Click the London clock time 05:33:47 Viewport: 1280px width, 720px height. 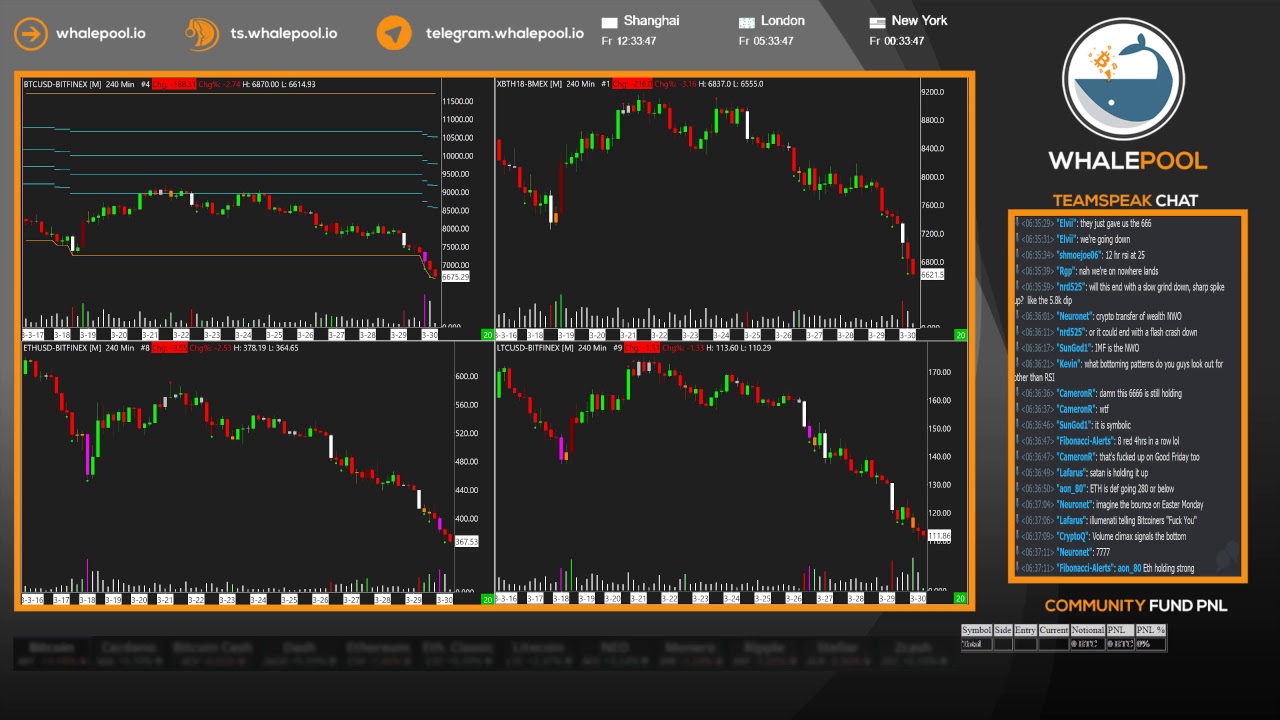click(774, 41)
